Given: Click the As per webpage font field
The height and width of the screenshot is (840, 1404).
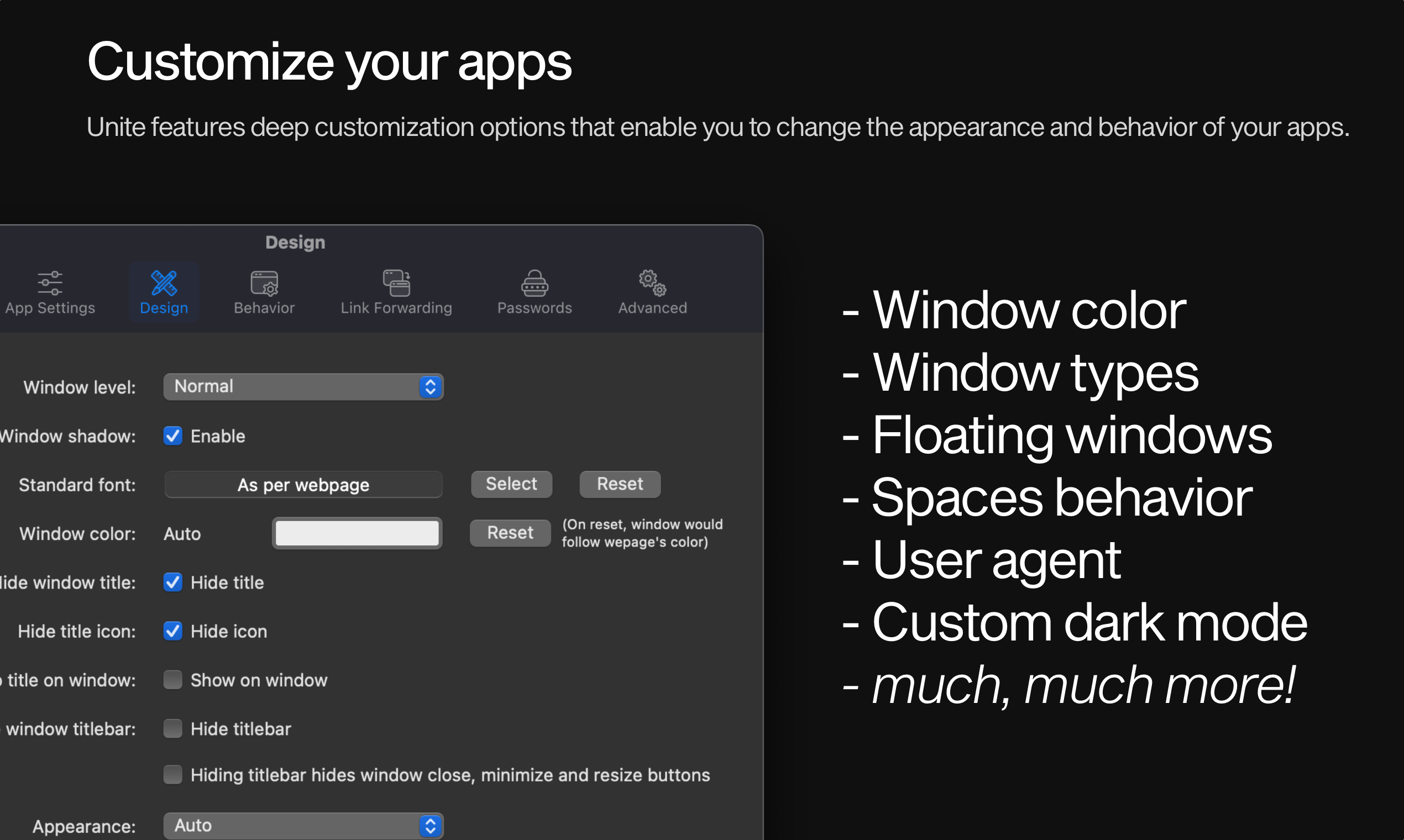Looking at the screenshot, I should (x=303, y=485).
